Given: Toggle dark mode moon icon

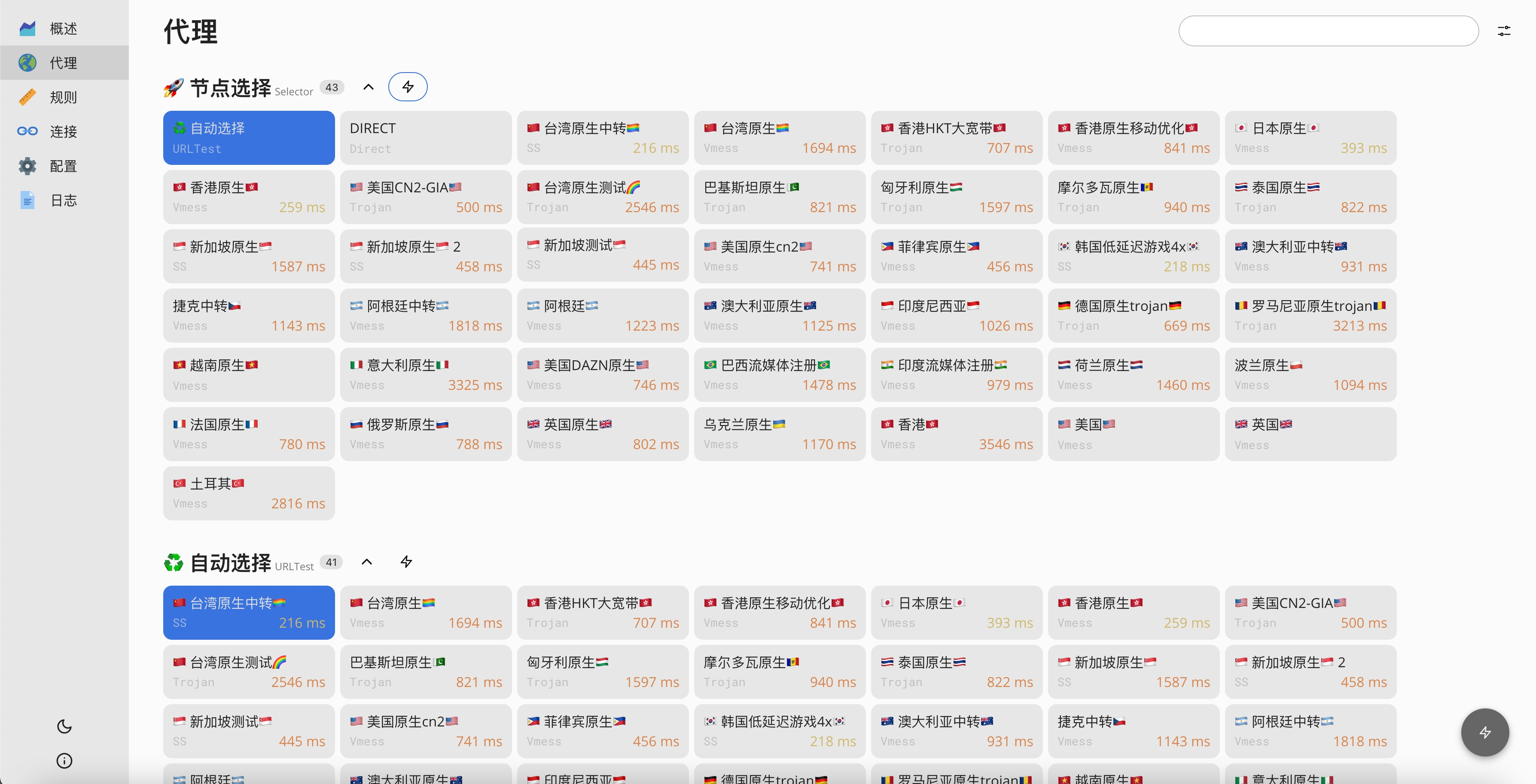Looking at the screenshot, I should point(64,726).
